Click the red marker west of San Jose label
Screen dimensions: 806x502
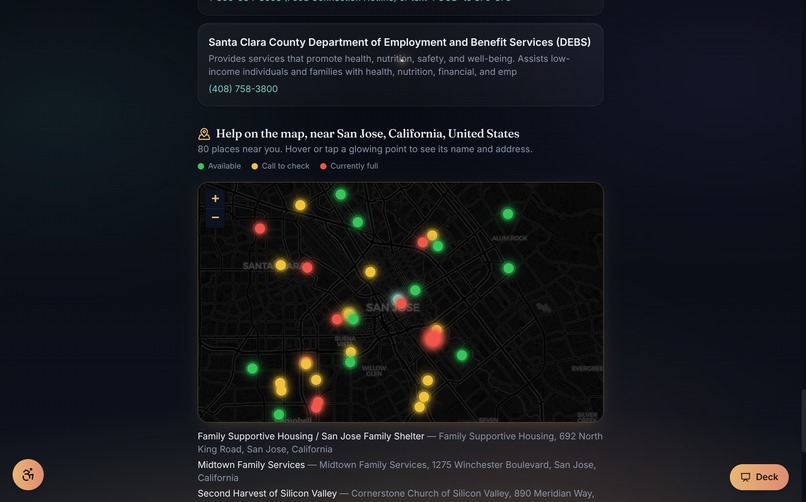pos(337,320)
